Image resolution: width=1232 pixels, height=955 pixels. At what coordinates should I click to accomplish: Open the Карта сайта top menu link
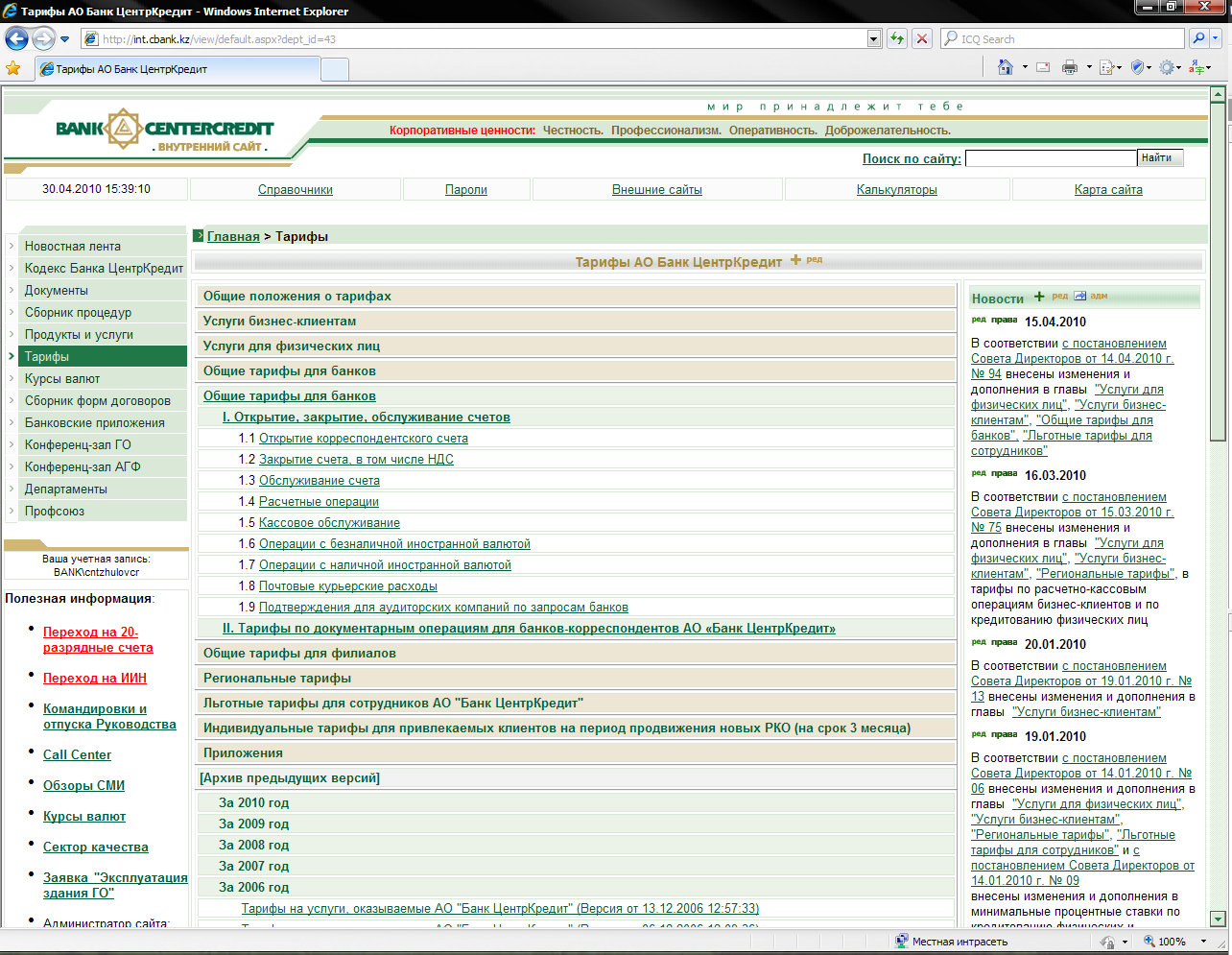(1108, 189)
